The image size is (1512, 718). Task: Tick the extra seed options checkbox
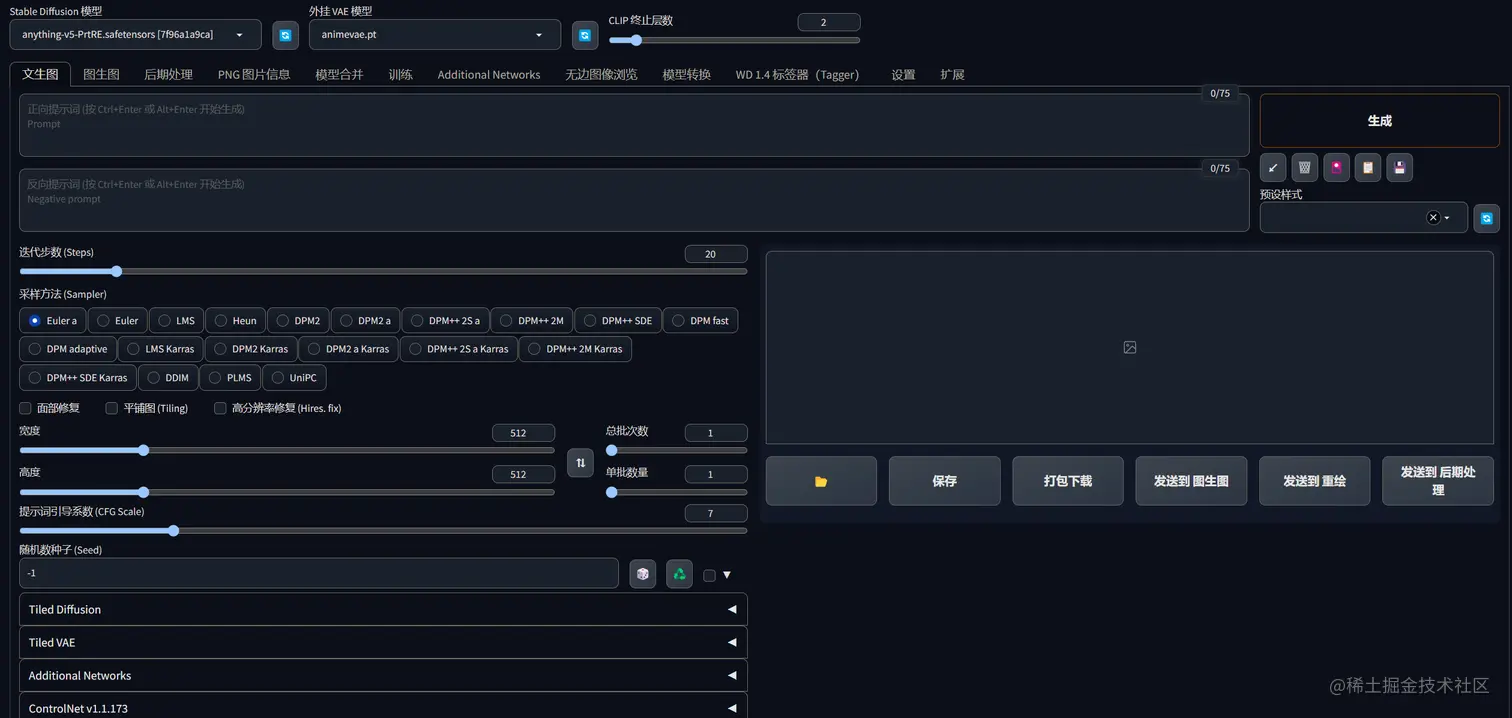tap(709, 575)
